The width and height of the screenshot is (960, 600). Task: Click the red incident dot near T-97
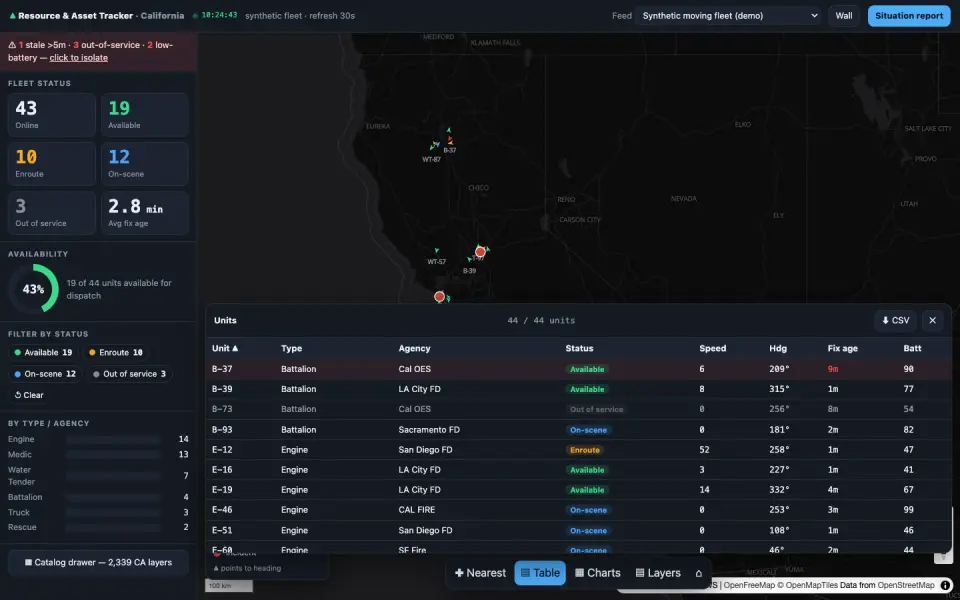pos(480,252)
